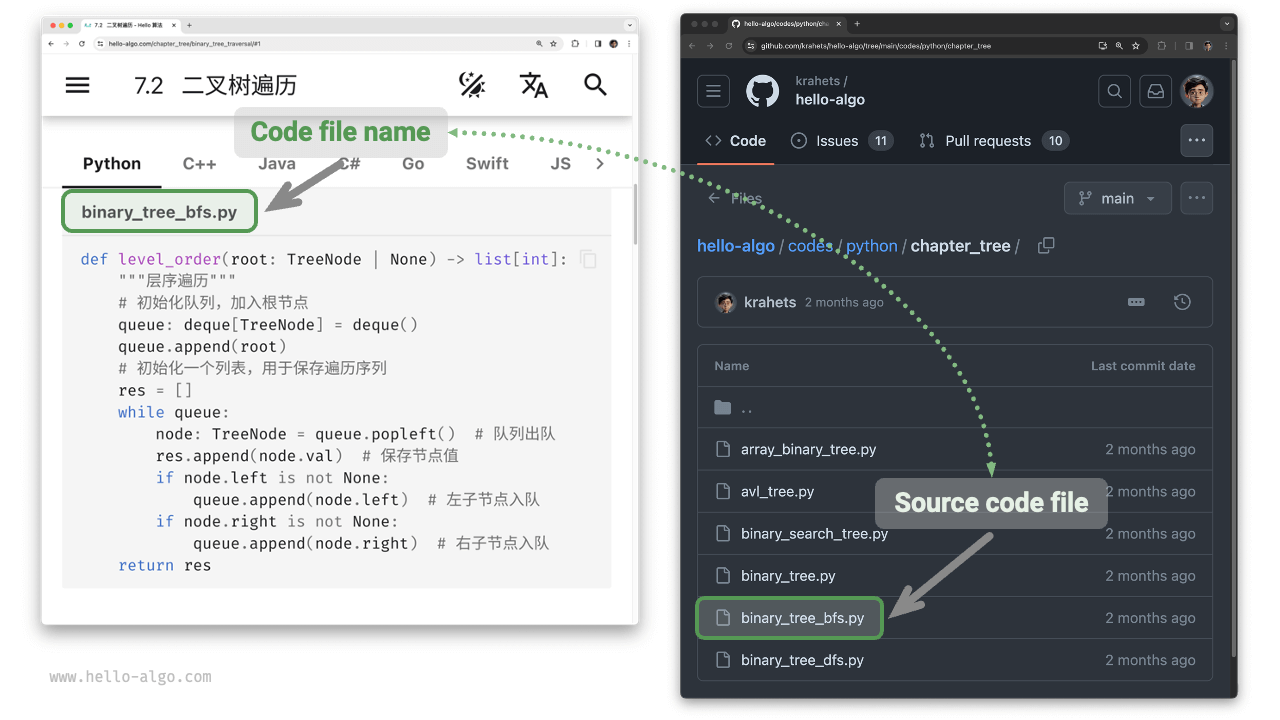Click the copy code icon beside level_order
The height and width of the screenshot is (720, 1280).
pos(588,258)
